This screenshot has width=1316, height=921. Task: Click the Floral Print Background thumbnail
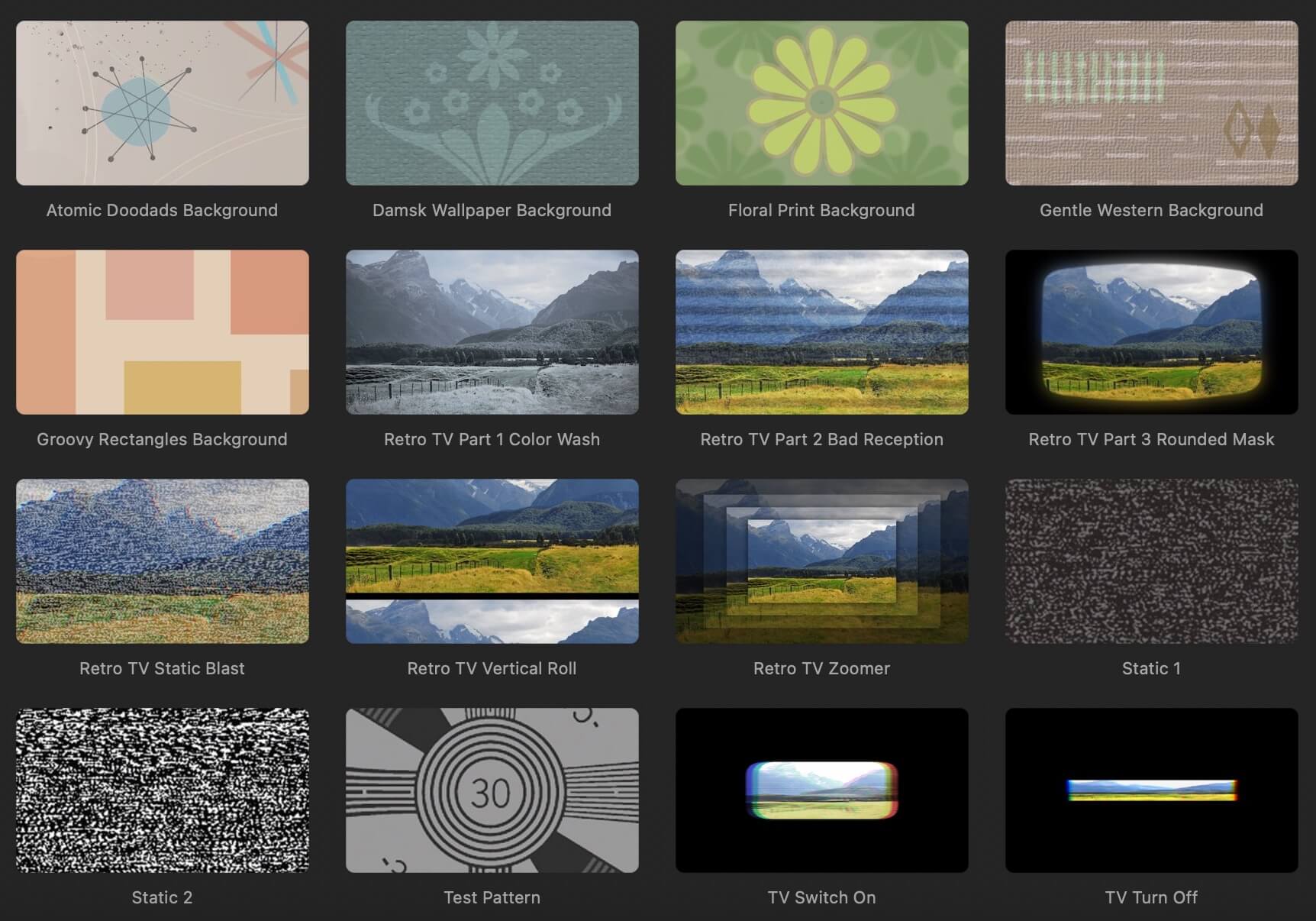click(821, 103)
